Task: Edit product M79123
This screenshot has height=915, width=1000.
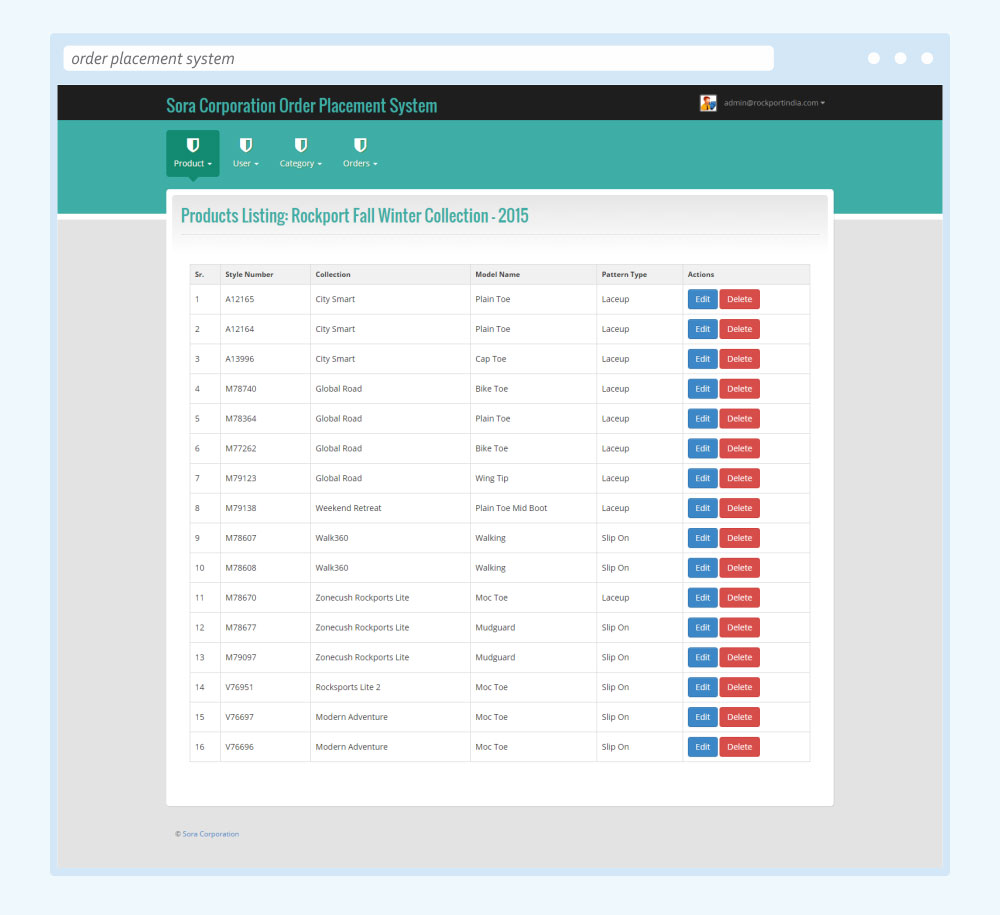Action: click(x=702, y=478)
